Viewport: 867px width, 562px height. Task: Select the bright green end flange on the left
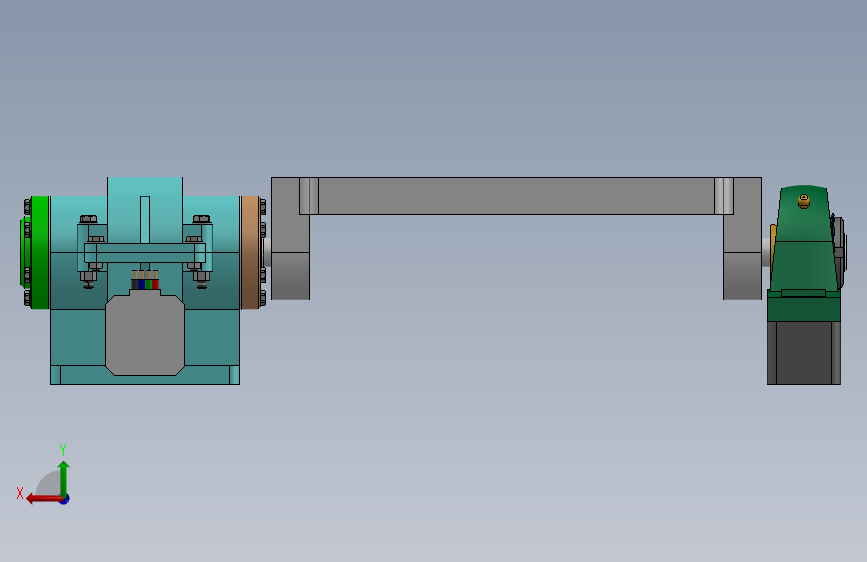click(x=40, y=252)
